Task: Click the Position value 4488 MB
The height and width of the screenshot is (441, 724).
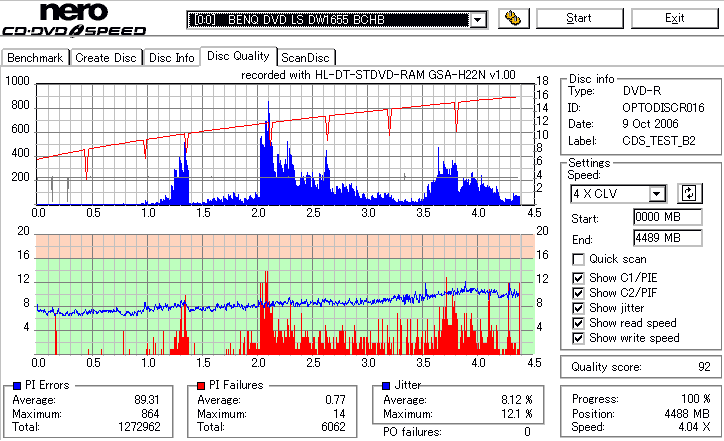Action: click(687, 413)
